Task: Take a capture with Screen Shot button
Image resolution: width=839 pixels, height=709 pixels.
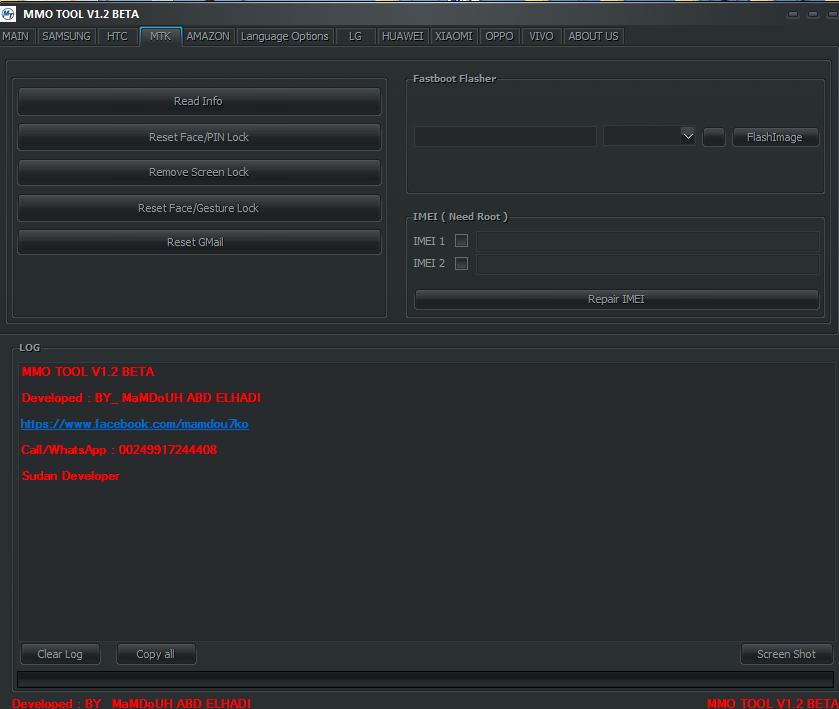Action: 786,654
